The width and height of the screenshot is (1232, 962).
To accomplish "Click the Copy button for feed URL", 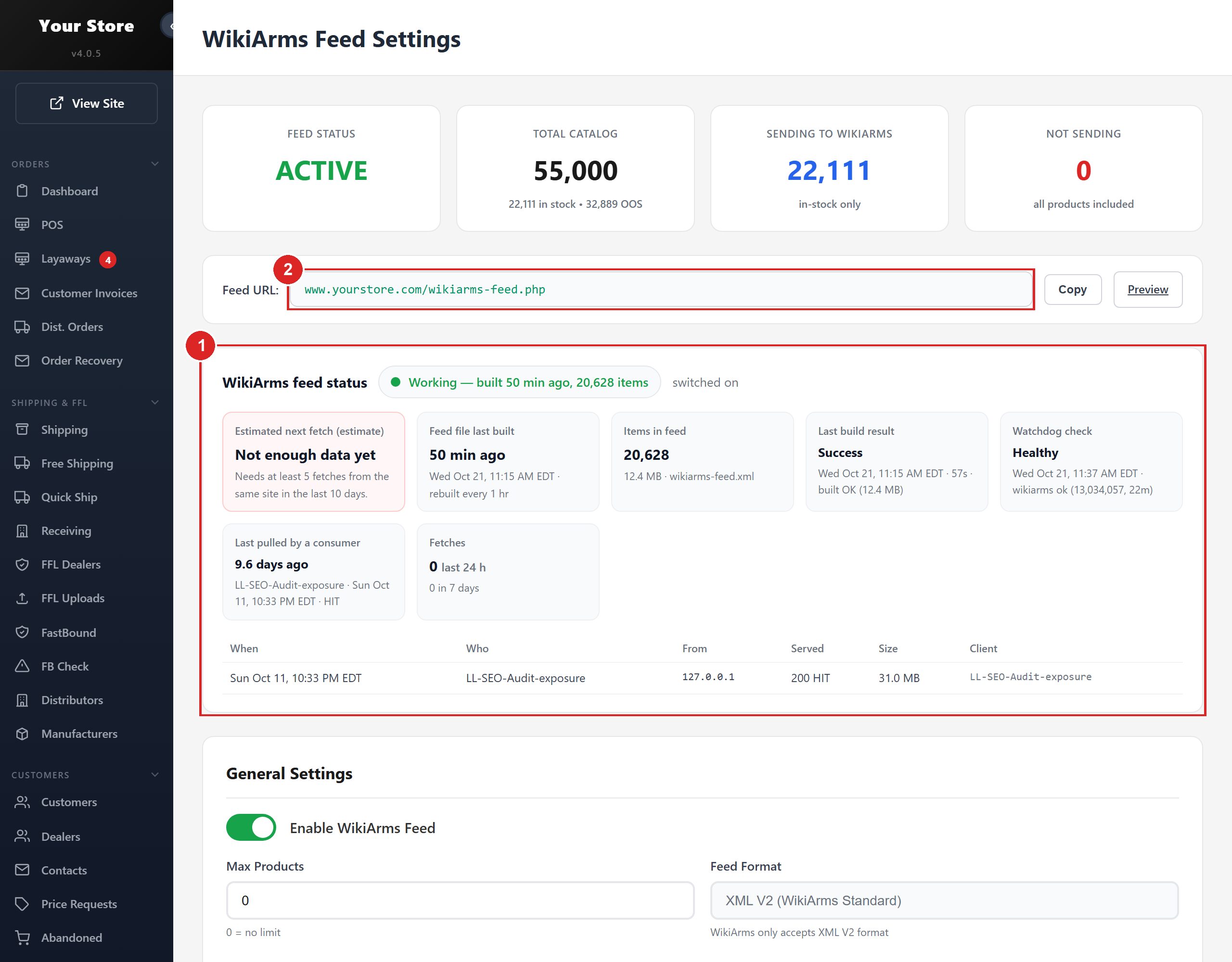I will point(1072,289).
